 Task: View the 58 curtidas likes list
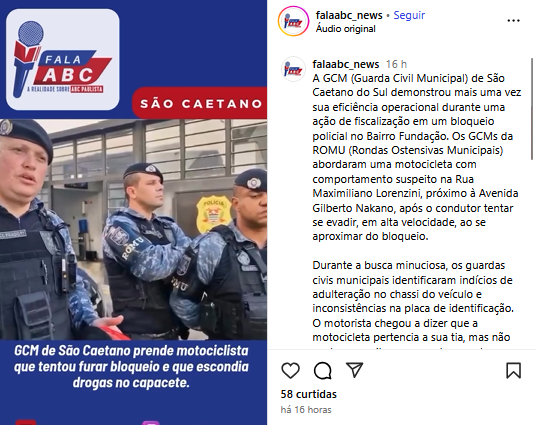309,394
